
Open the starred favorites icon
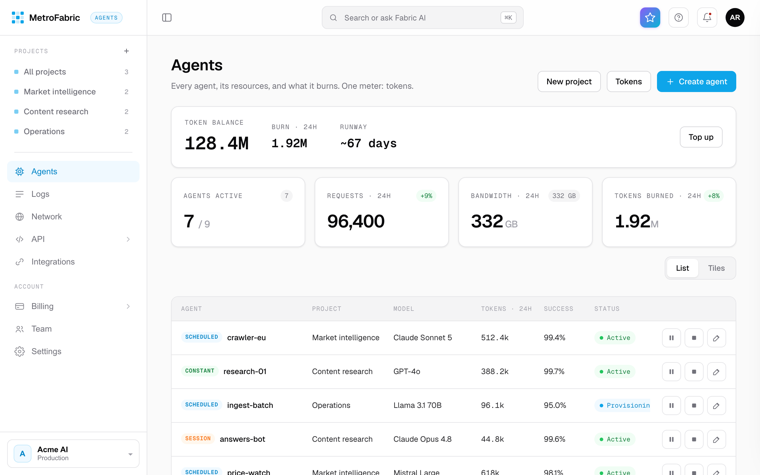[650, 17]
